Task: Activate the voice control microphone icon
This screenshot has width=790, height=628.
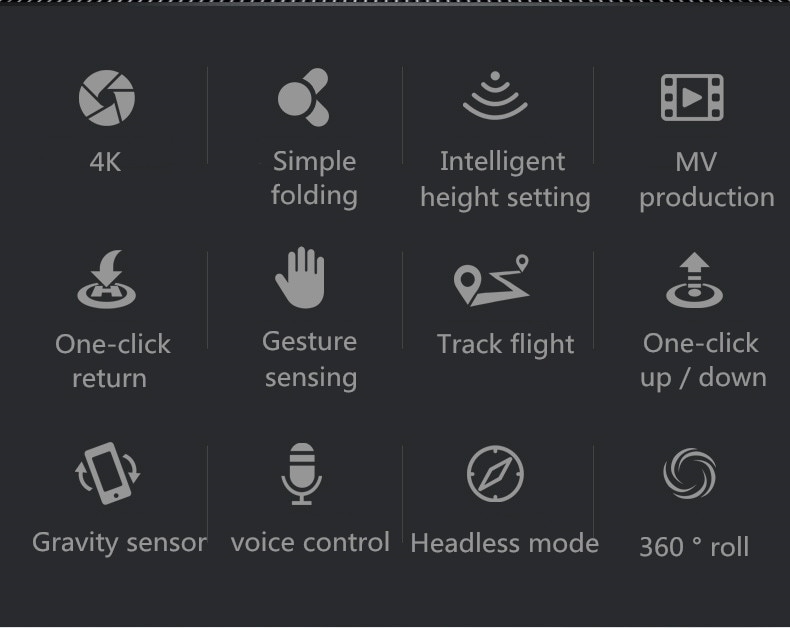Action: [x=301, y=474]
